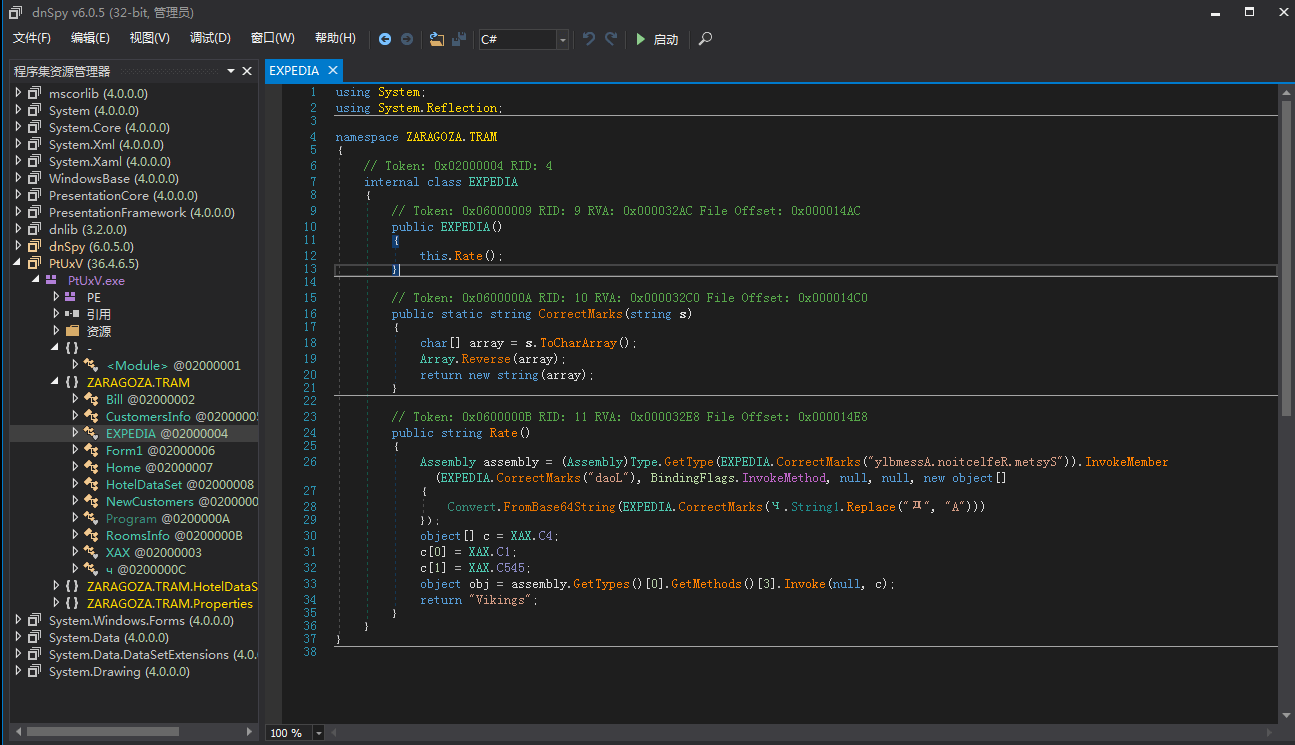
Task: Open the 窗口(W) menu
Action: click(273, 38)
